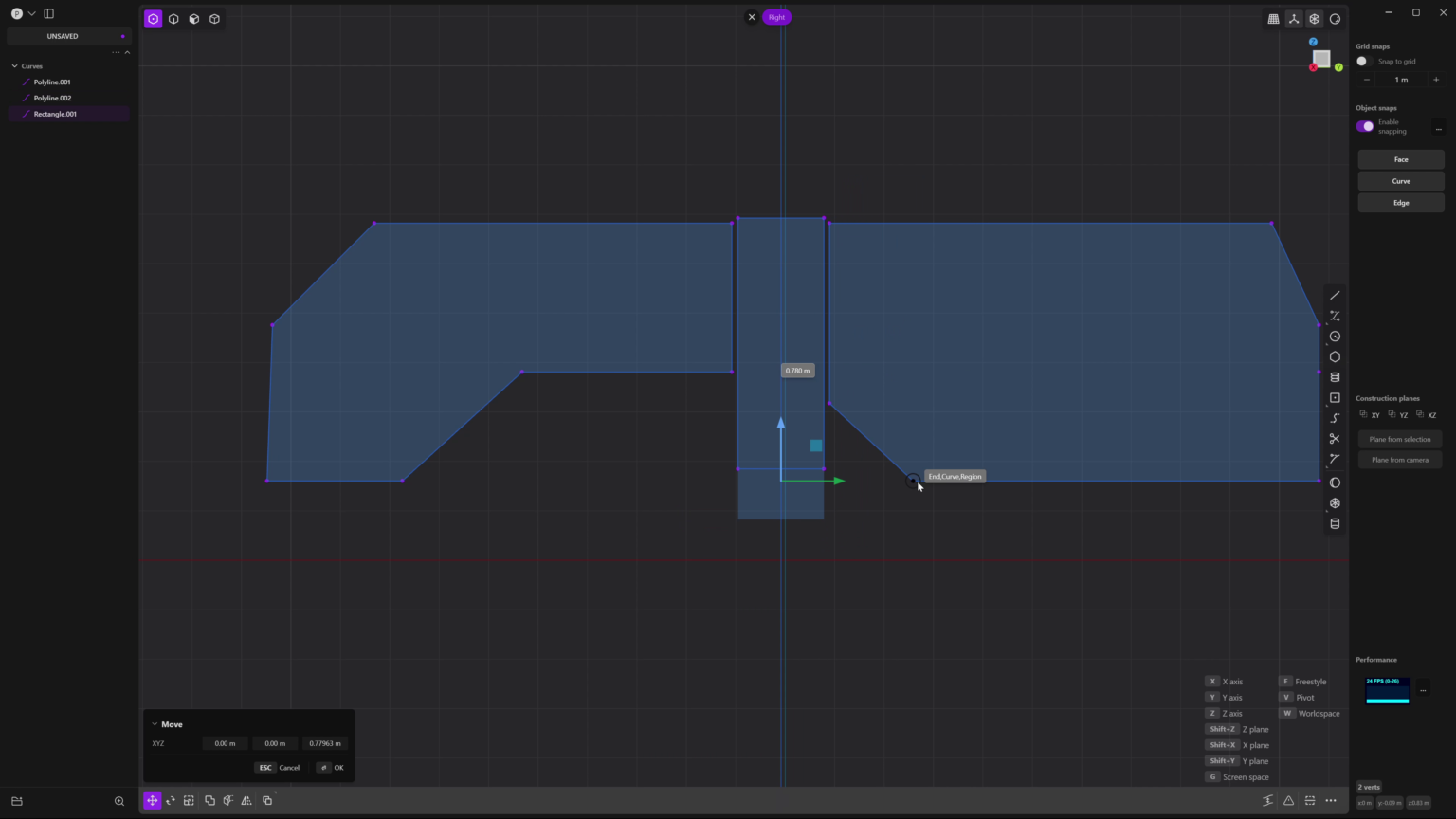Select the sphere primitive tool
The width and height of the screenshot is (1456, 819).
[x=1335, y=482]
